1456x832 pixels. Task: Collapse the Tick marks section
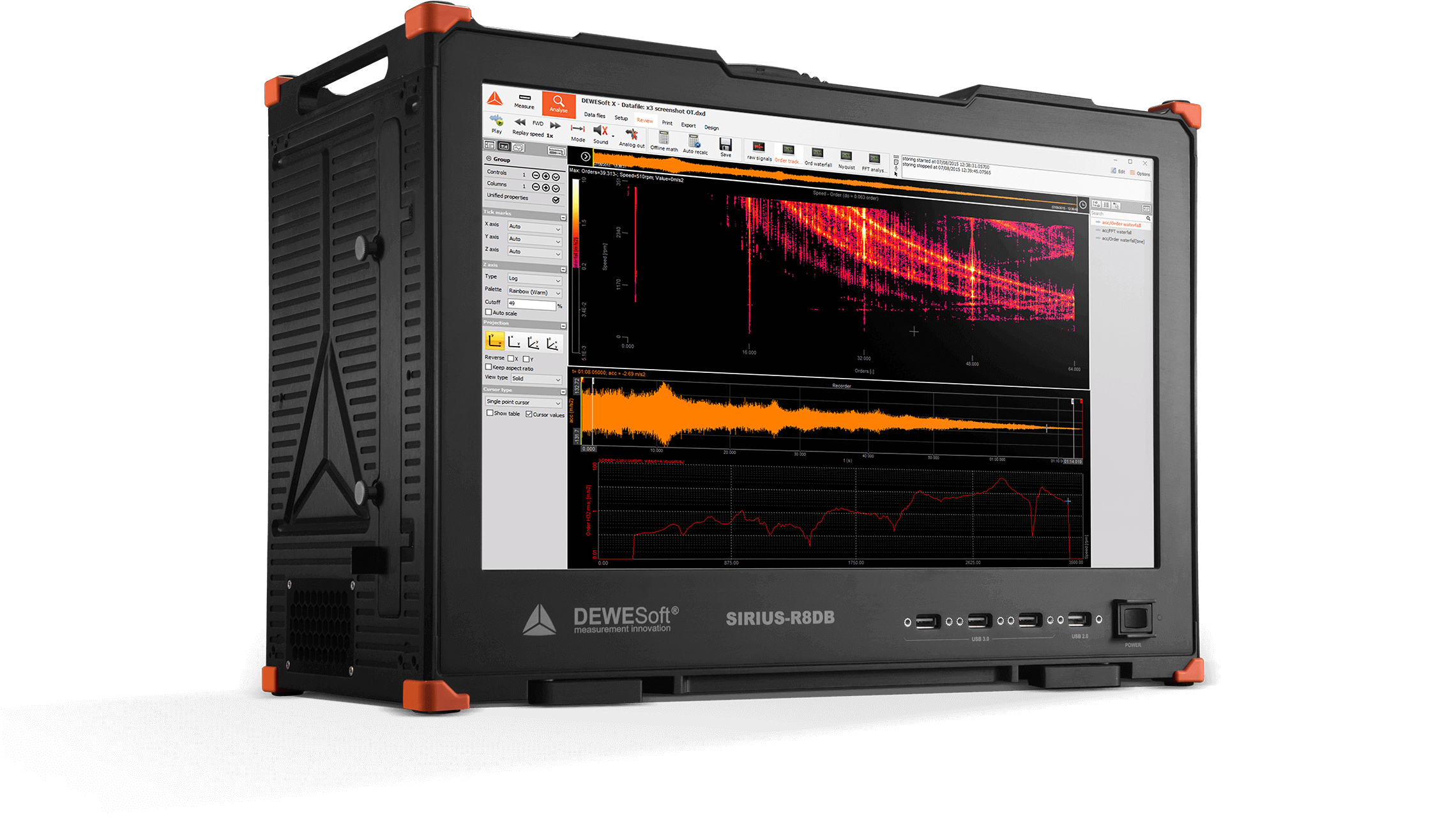tap(563, 218)
